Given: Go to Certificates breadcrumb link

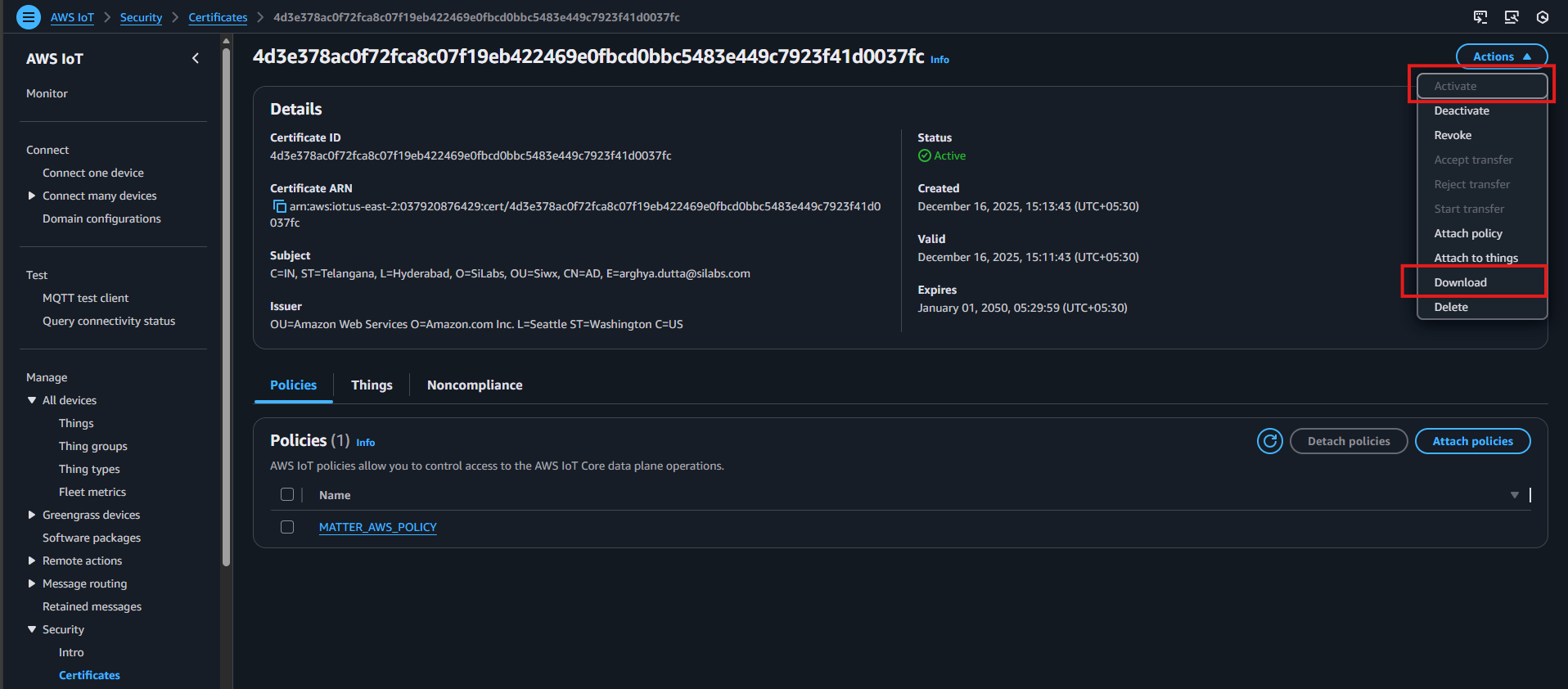Looking at the screenshot, I should tap(218, 17).
